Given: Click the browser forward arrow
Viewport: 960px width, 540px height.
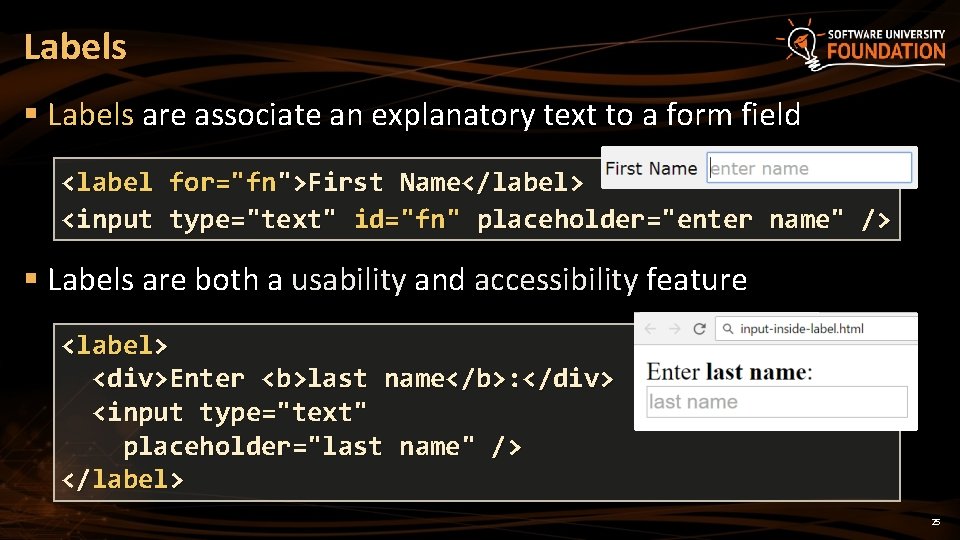Looking at the screenshot, I should tap(675, 329).
